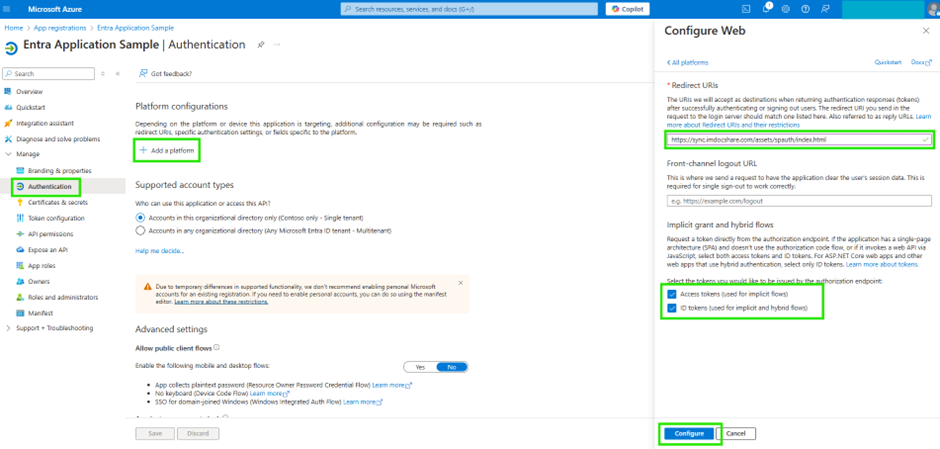Toggle the ID tokens checkbox
The height and width of the screenshot is (449, 940).
[x=671, y=308]
